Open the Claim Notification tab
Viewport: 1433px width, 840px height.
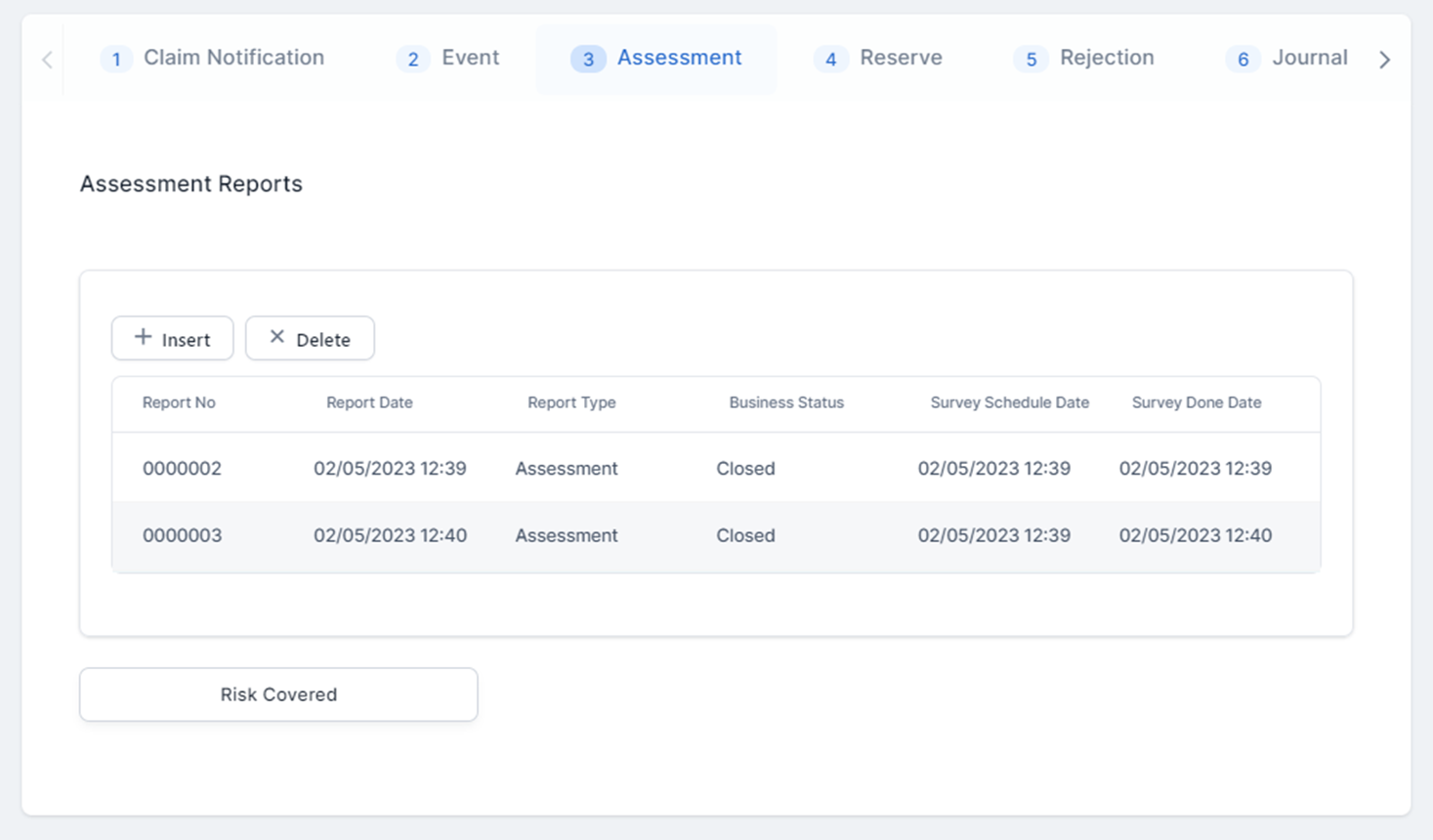coord(213,59)
